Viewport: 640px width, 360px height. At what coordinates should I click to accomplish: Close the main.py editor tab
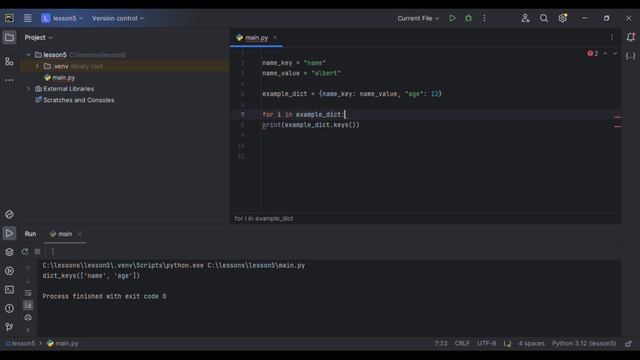coord(275,38)
